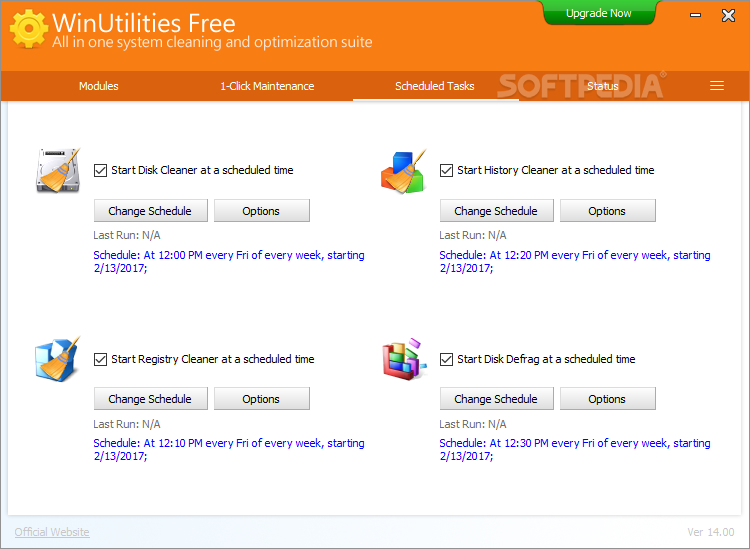
Task: Click Last Run: N/A under Registry Cleaner
Action: (x=127, y=424)
